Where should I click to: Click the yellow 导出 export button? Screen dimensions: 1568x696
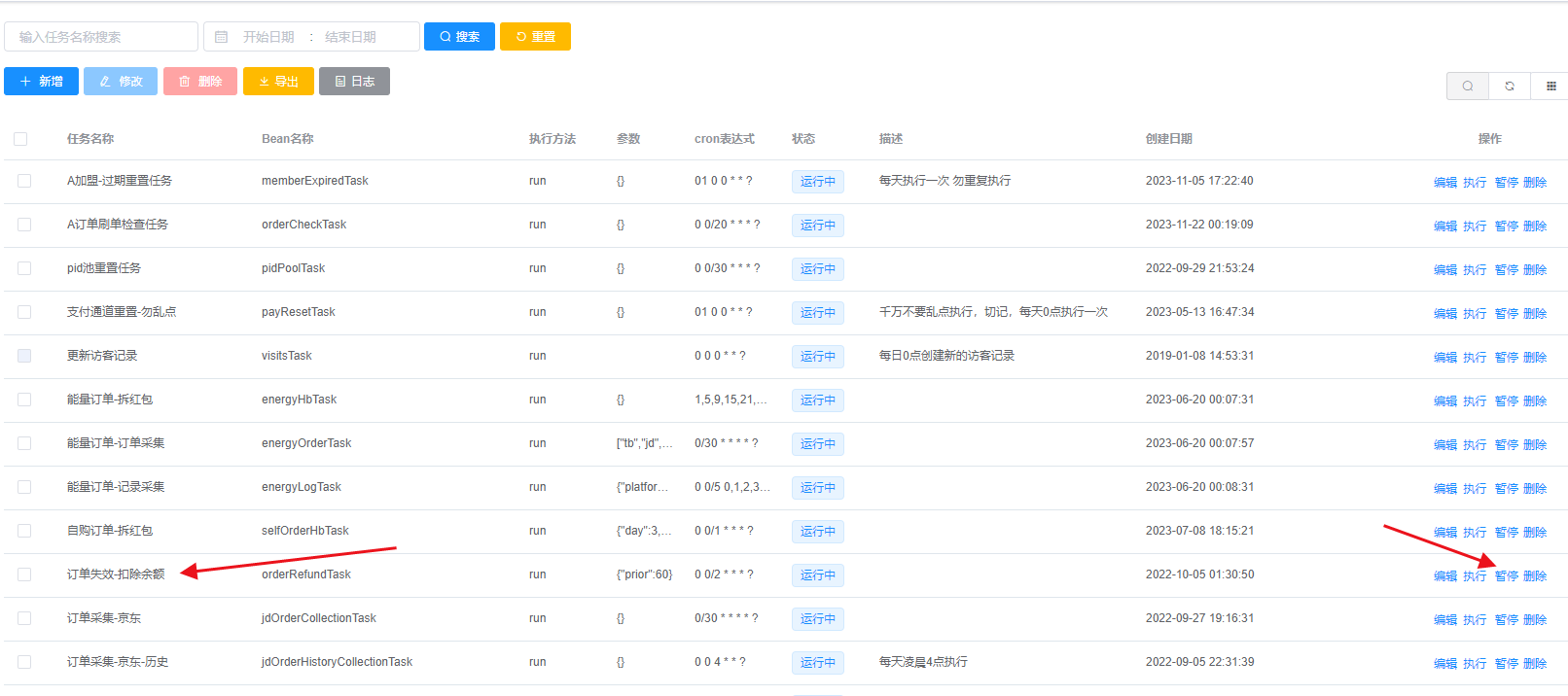[278, 82]
